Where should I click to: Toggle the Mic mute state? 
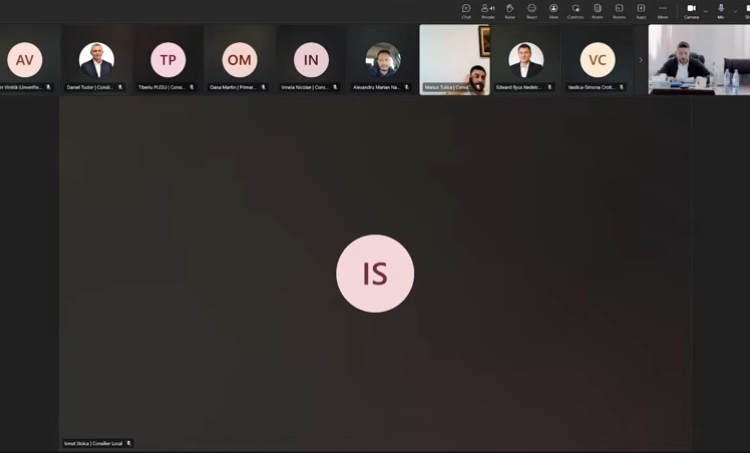(x=720, y=10)
